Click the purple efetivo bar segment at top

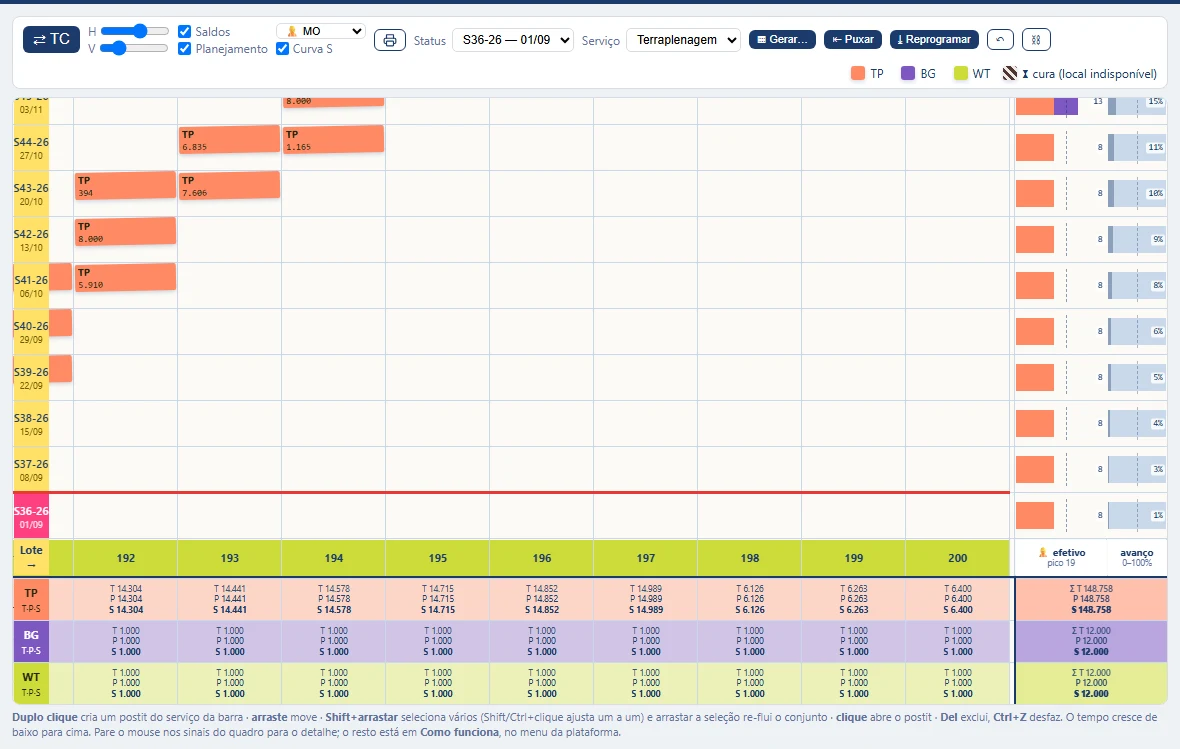click(1066, 106)
